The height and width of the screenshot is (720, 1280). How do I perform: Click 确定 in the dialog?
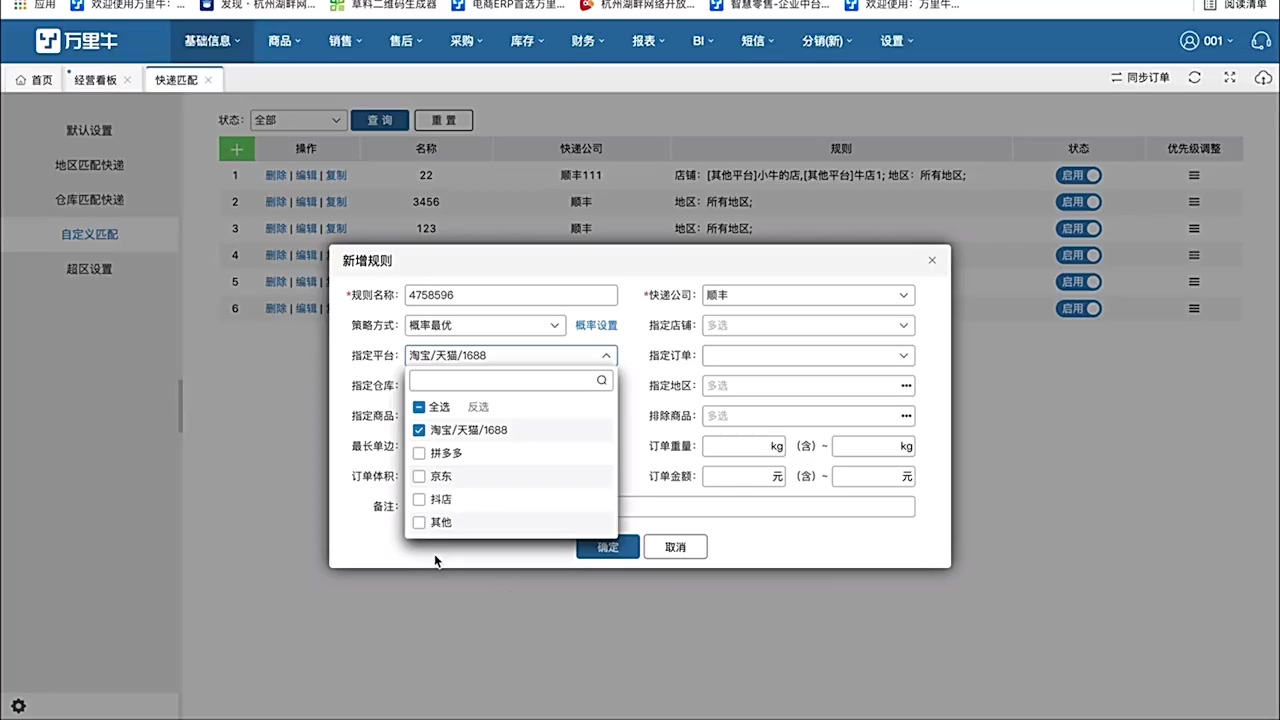click(608, 547)
